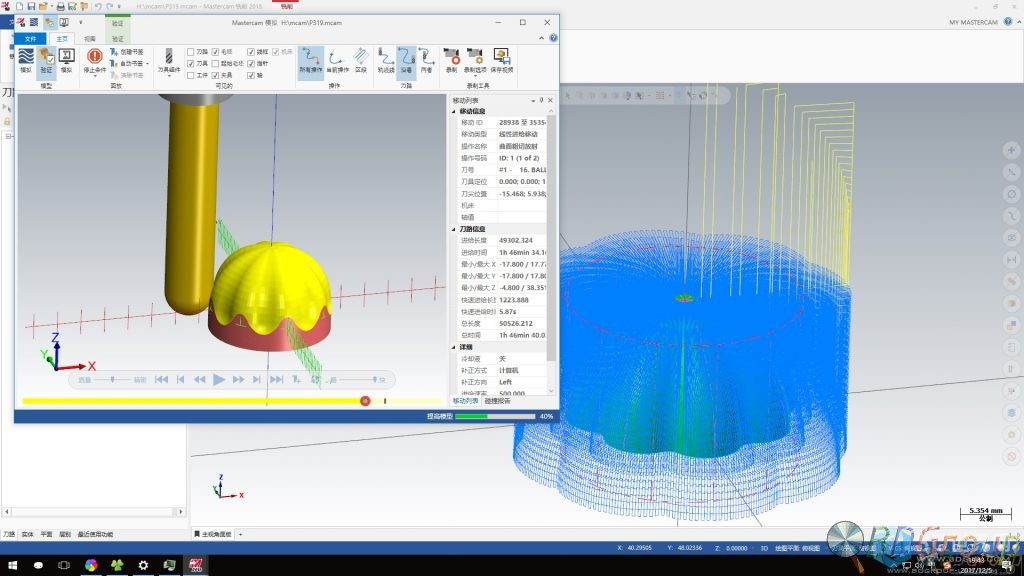This screenshot has width=1024, height=576.
Task: Select Current Operation (当前操作) icon
Action: coord(337,61)
